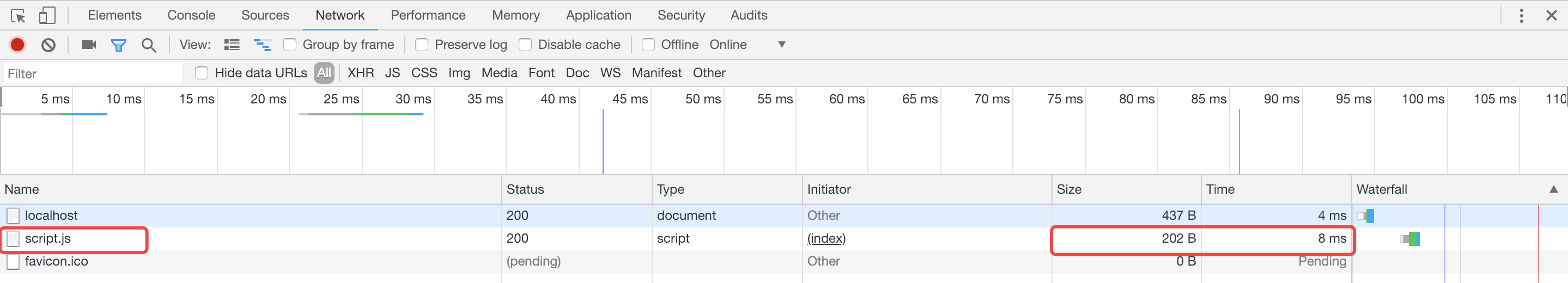Toggle the overview waterfall view icon
The height and width of the screenshot is (283, 1568).
(x=263, y=45)
